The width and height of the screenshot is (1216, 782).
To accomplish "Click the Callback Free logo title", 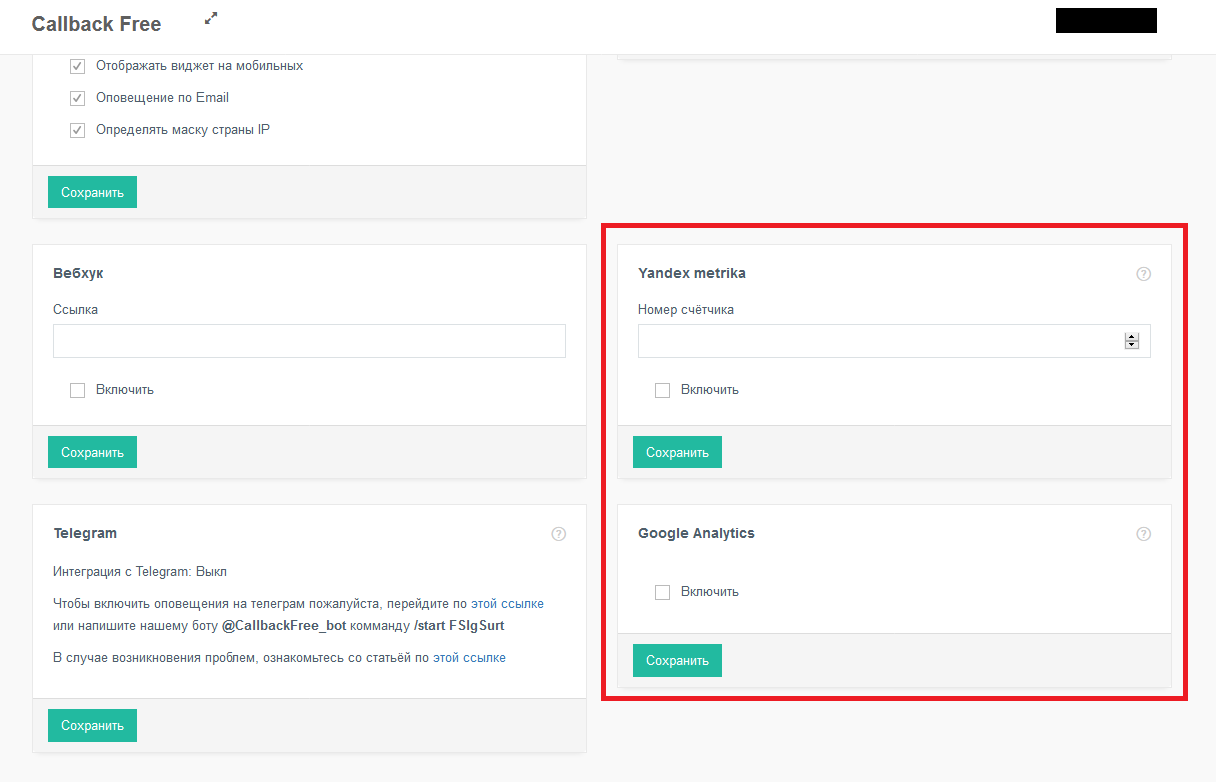I will tap(96, 24).
